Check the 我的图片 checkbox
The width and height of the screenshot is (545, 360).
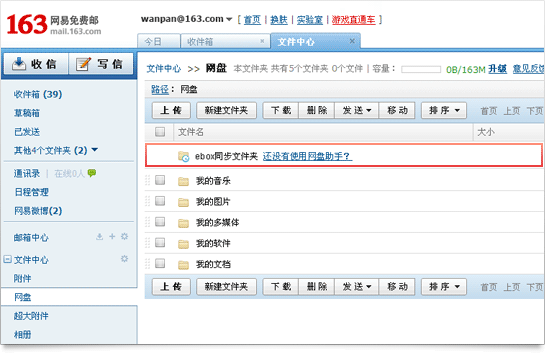(160, 201)
